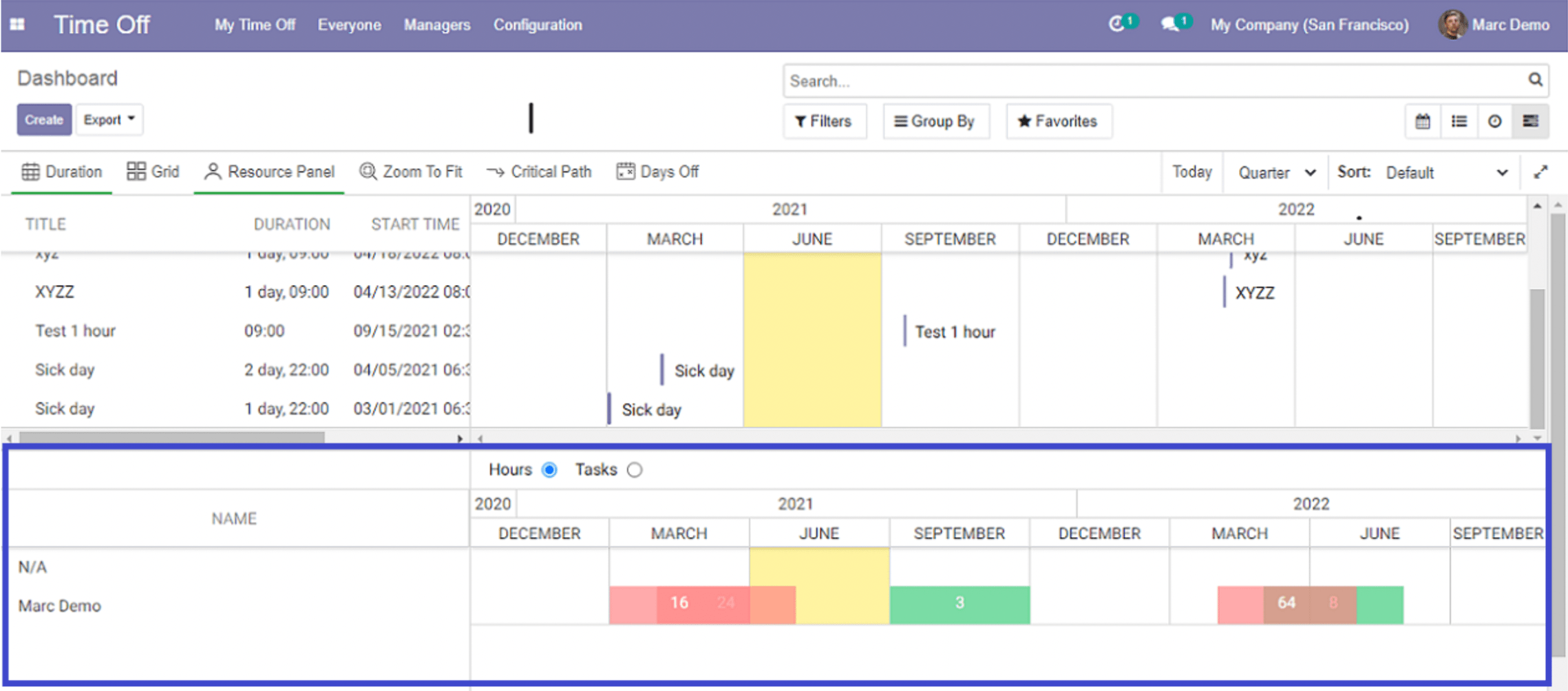Image resolution: width=1568 pixels, height=691 pixels.
Task: Open the Managers menu
Action: [x=437, y=25]
